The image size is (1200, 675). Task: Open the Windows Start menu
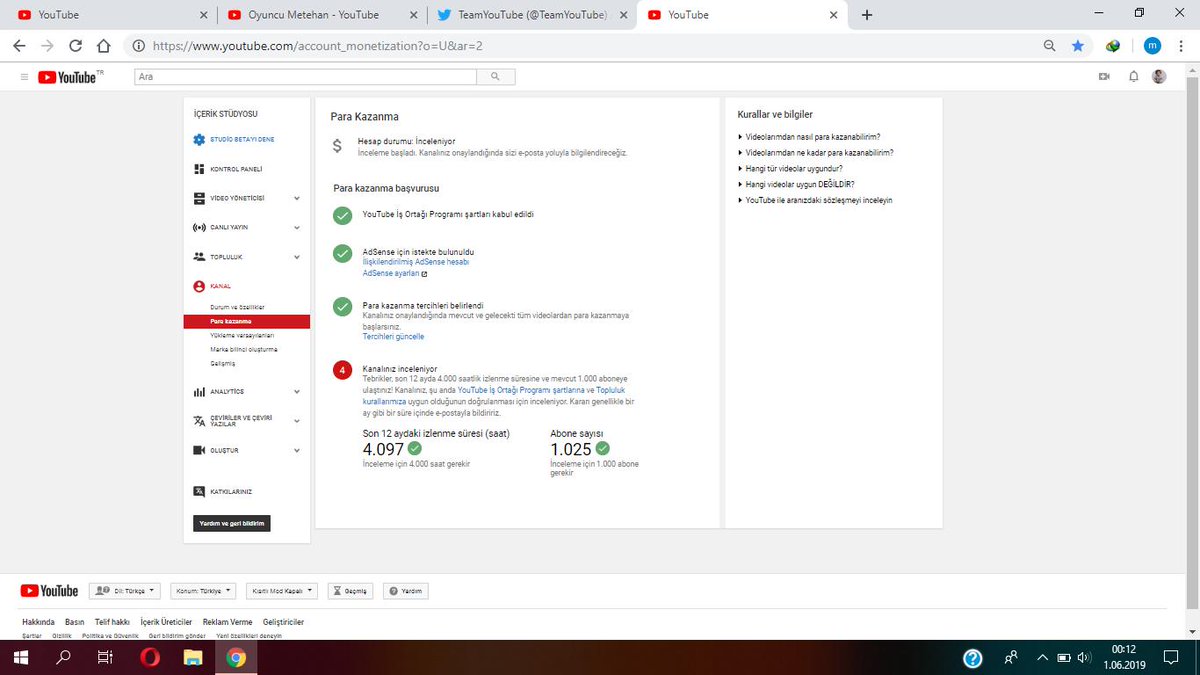click(20, 658)
